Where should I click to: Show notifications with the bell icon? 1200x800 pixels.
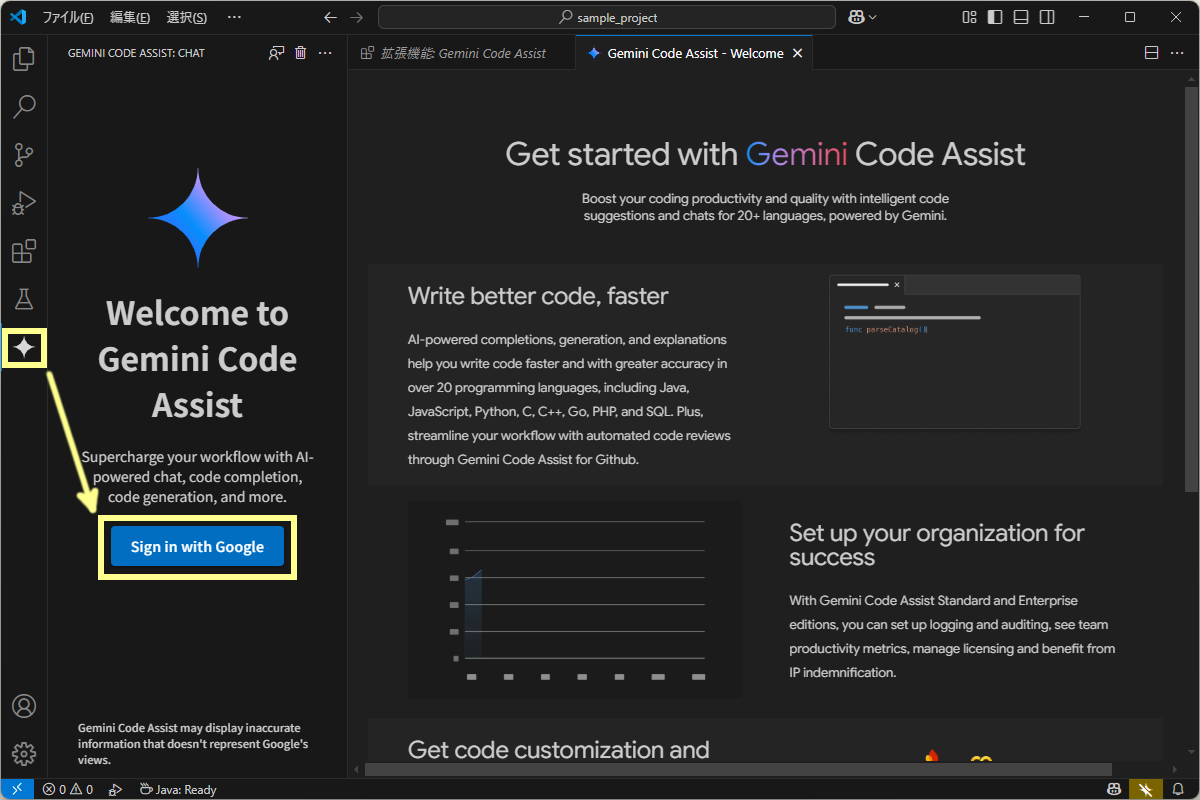pyautogui.click(x=1177, y=789)
